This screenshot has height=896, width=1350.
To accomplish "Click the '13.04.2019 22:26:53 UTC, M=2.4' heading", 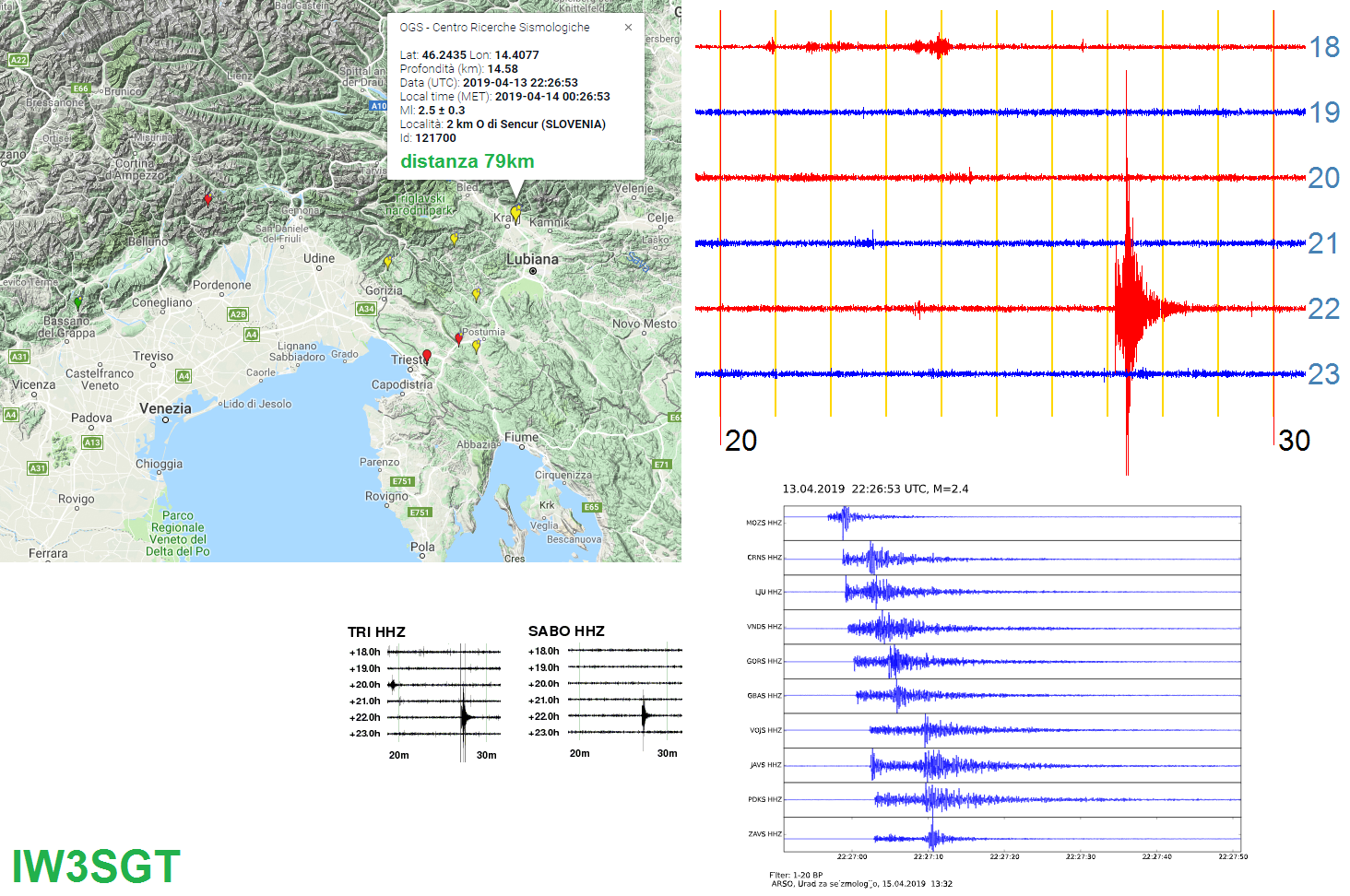I will tap(875, 489).
